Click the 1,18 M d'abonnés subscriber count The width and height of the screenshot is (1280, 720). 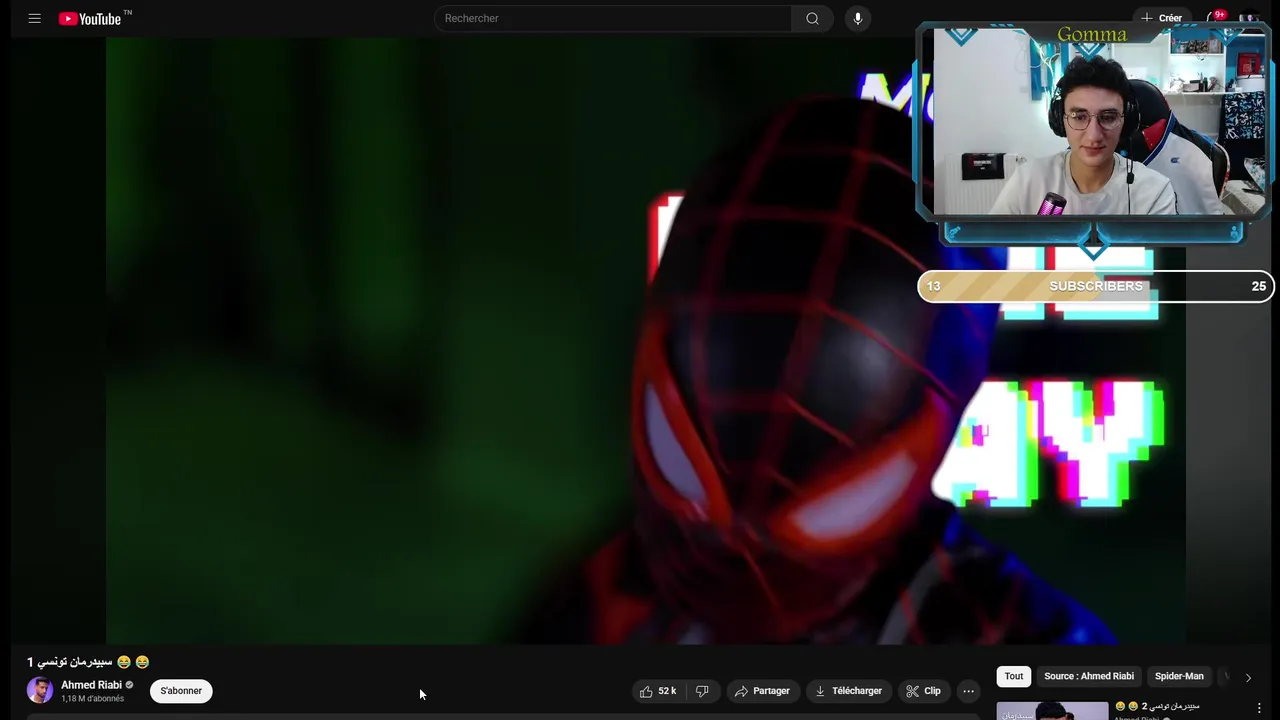pyautogui.click(x=92, y=699)
